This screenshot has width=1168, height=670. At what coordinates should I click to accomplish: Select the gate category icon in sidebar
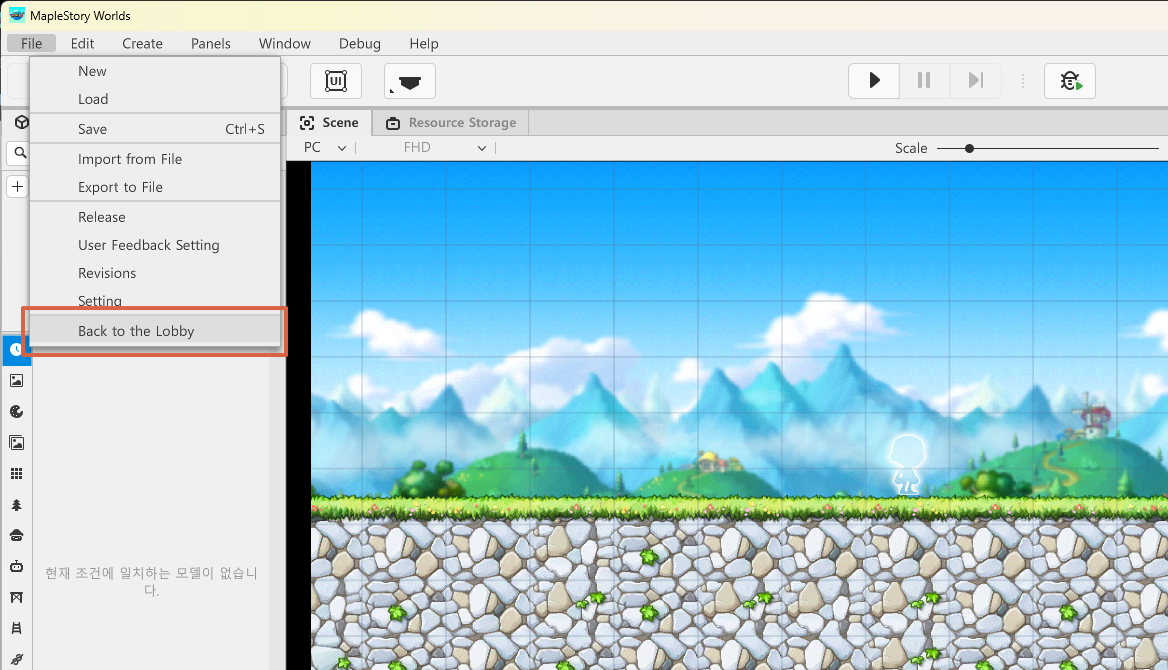point(16,598)
